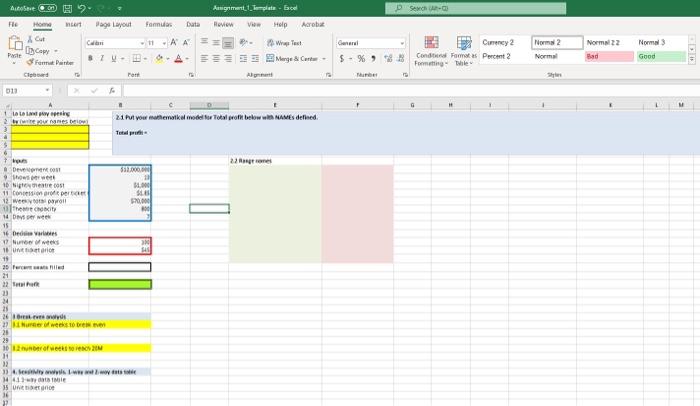Apply the fill color bucket
This screenshot has height=406, width=700.
point(159,59)
